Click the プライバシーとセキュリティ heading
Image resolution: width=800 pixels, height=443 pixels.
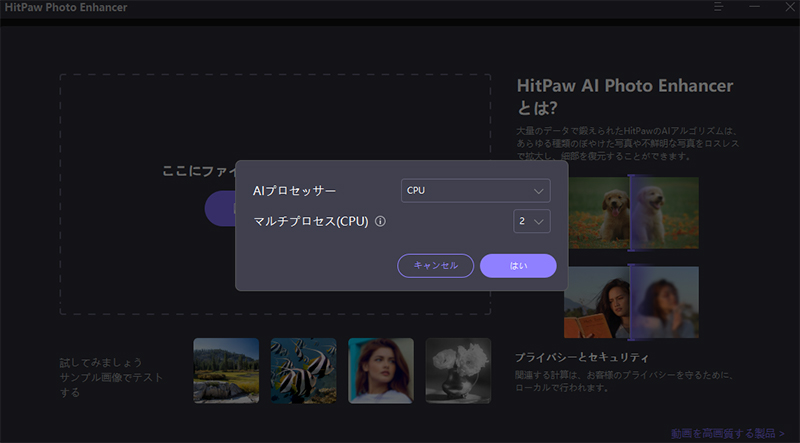pyautogui.click(x=582, y=357)
